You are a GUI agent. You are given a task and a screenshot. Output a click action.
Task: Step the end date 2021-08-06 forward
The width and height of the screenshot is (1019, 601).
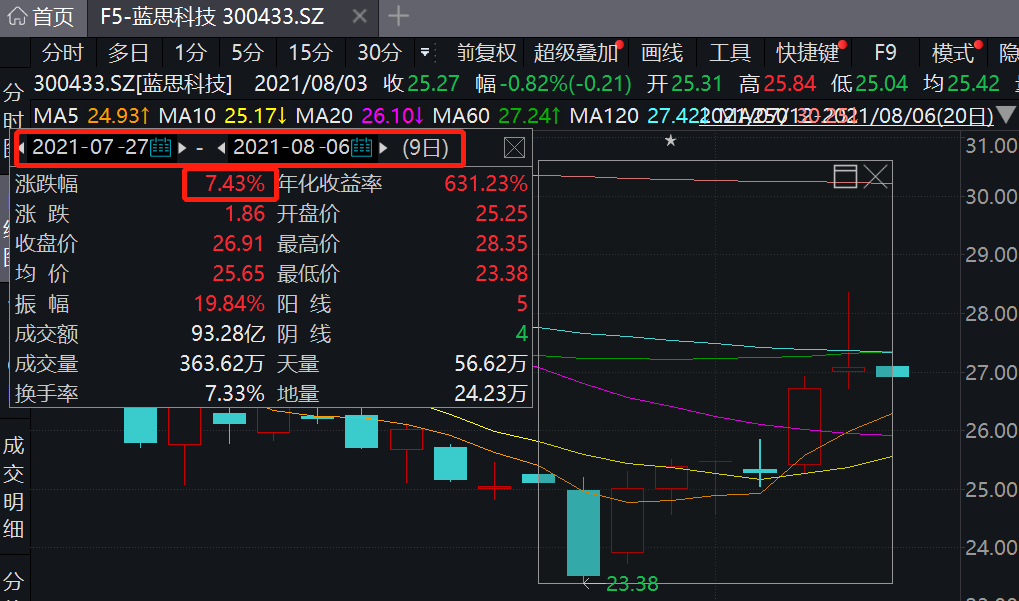383,148
